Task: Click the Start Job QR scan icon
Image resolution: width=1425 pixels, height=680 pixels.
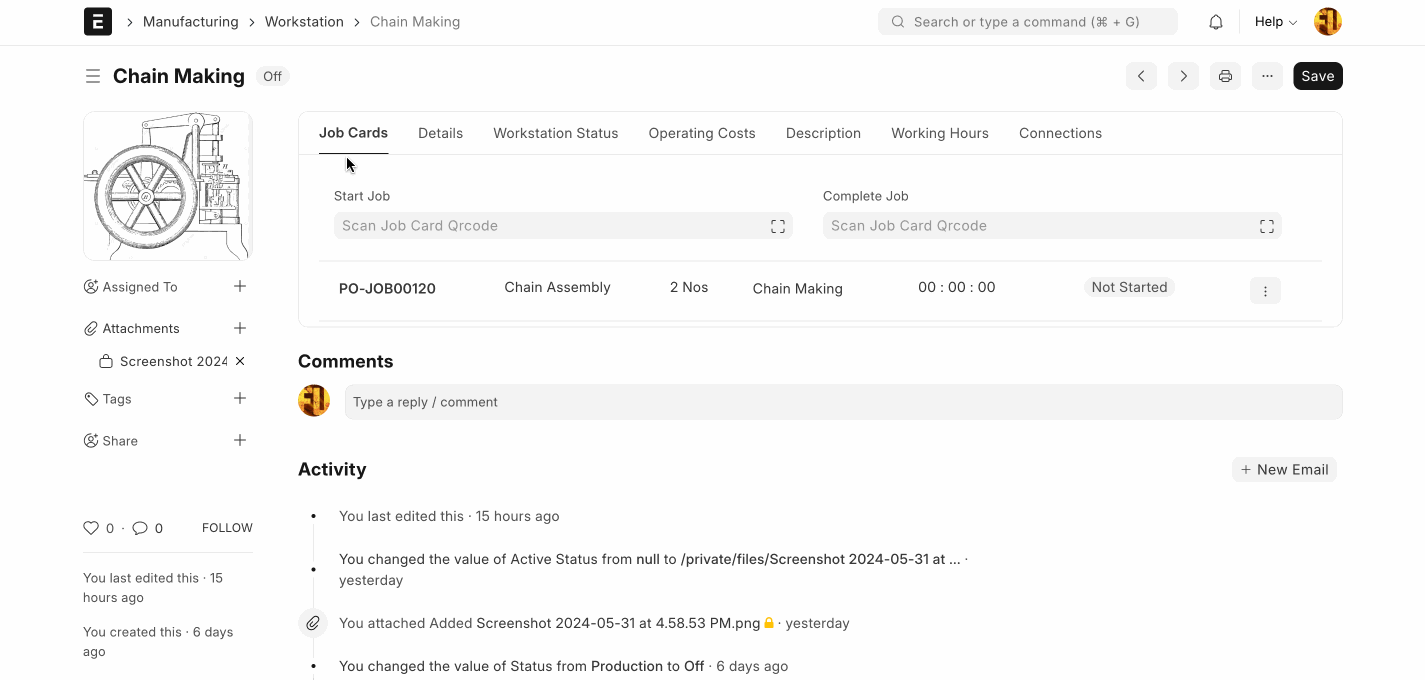Action: tap(777, 226)
